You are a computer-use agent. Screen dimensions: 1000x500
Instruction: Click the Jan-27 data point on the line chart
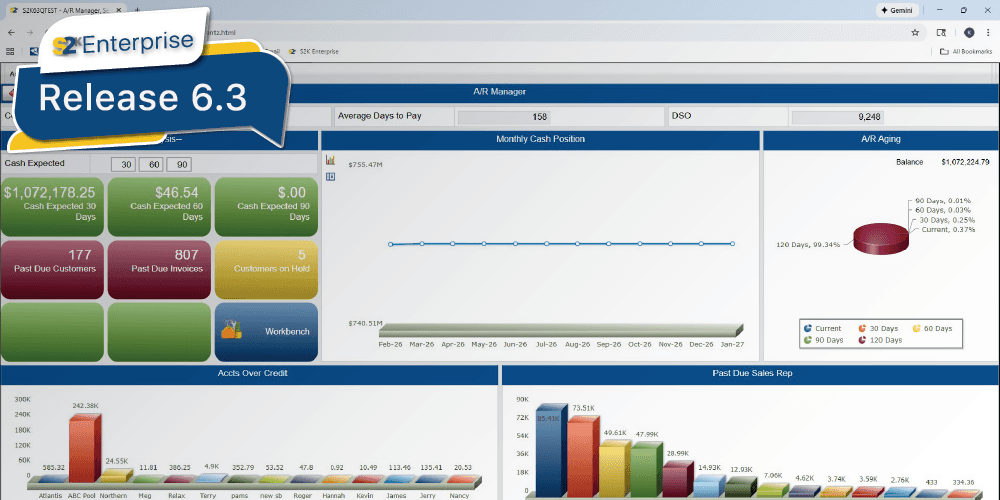[732, 244]
